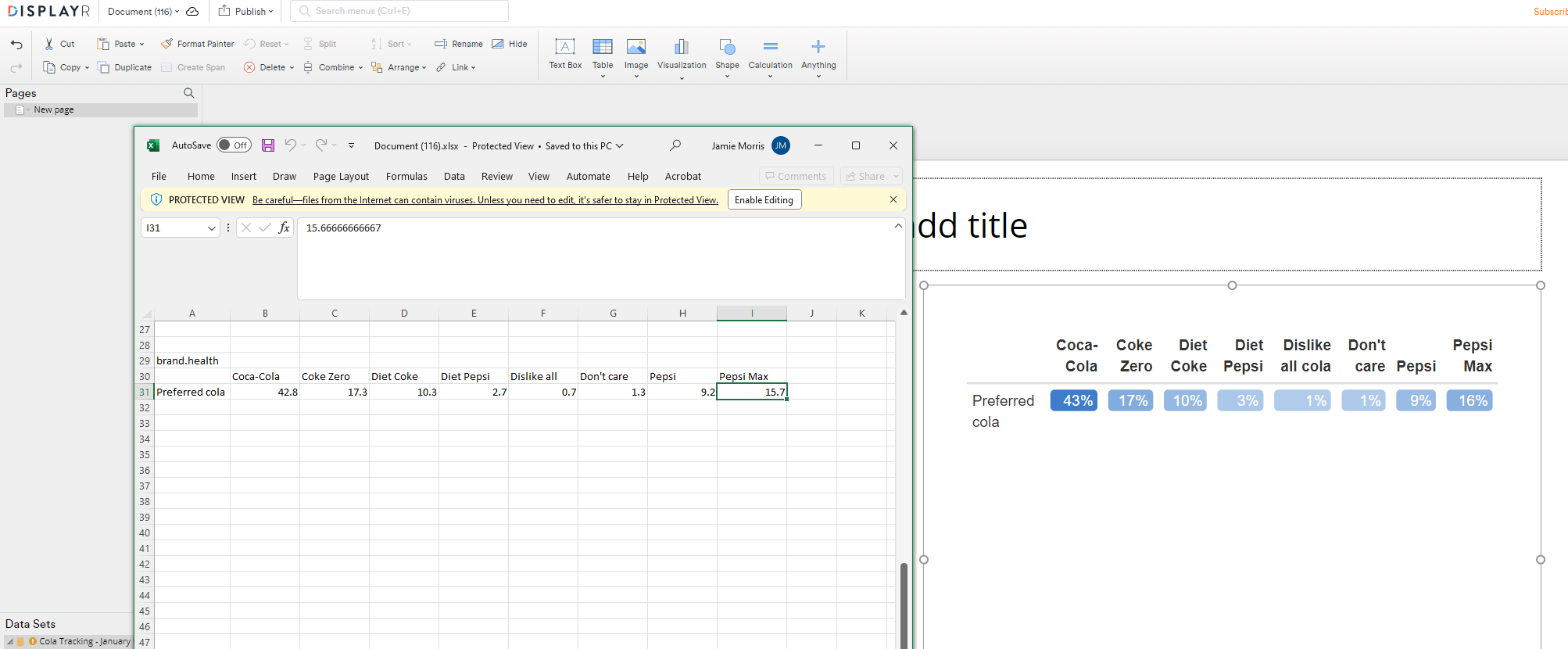1568x649 pixels.
Task: Expand the Copy options dropdown
Action: (87, 68)
